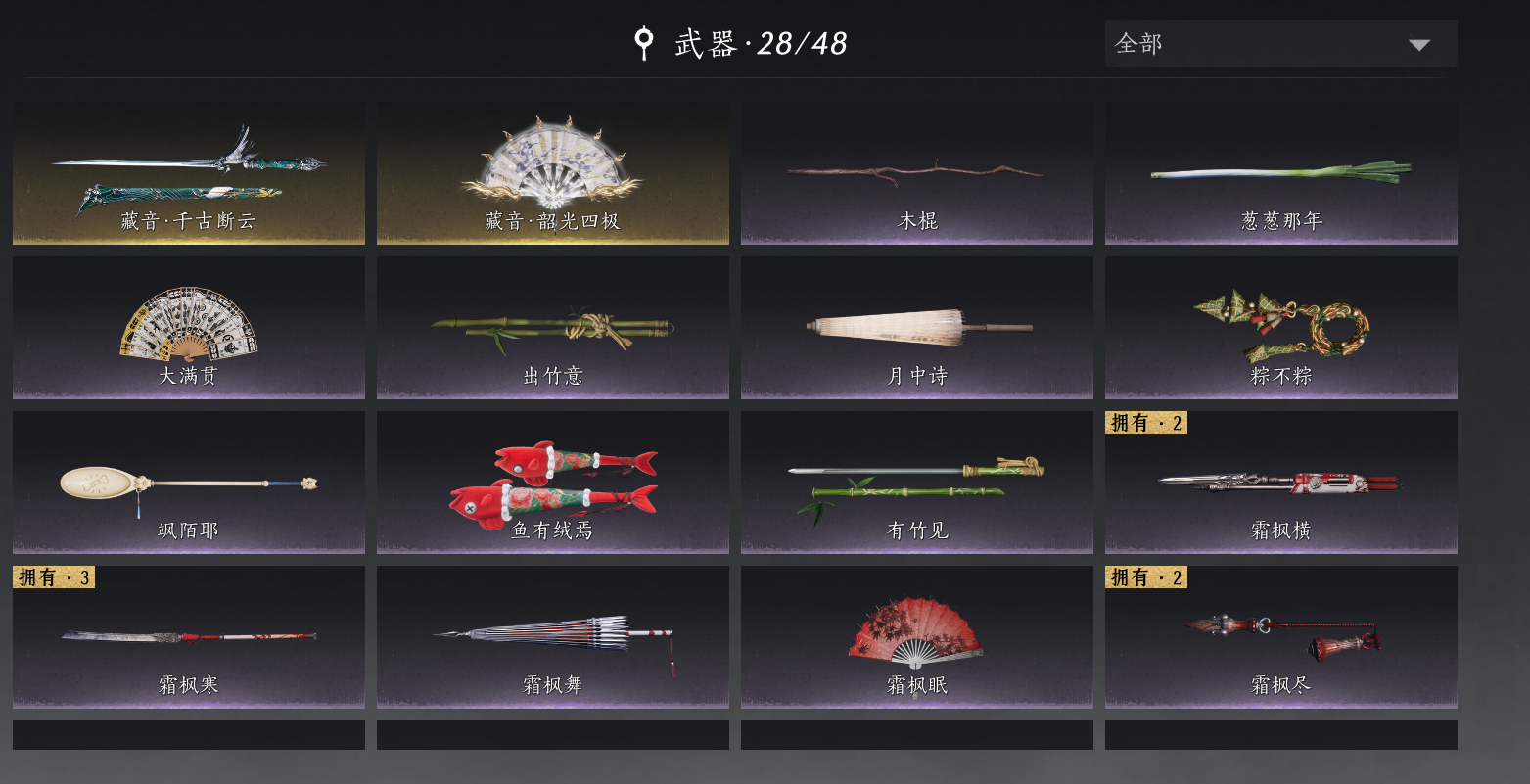The width and height of the screenshot is (1530, 784).
Task: Select the 藏音·千古断云 sword skin
Action: 189,173
